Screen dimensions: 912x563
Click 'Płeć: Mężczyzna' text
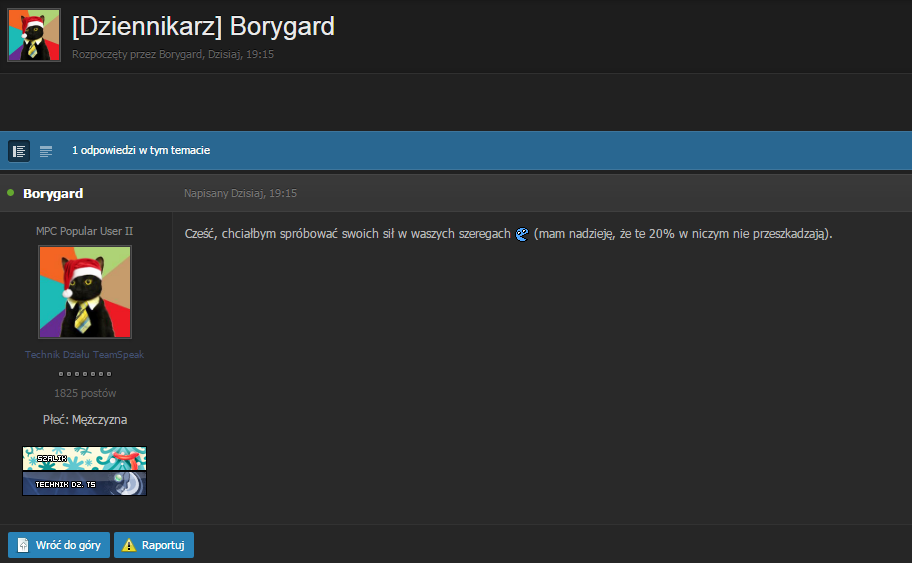tap(85, 419)
